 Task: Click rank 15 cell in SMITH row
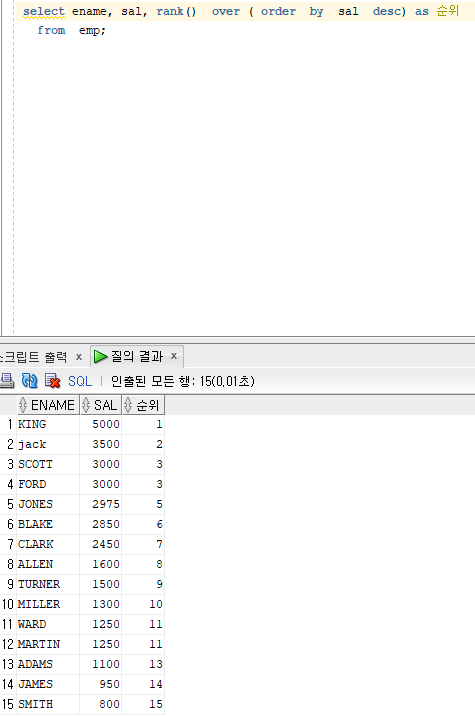coord(143,705)
